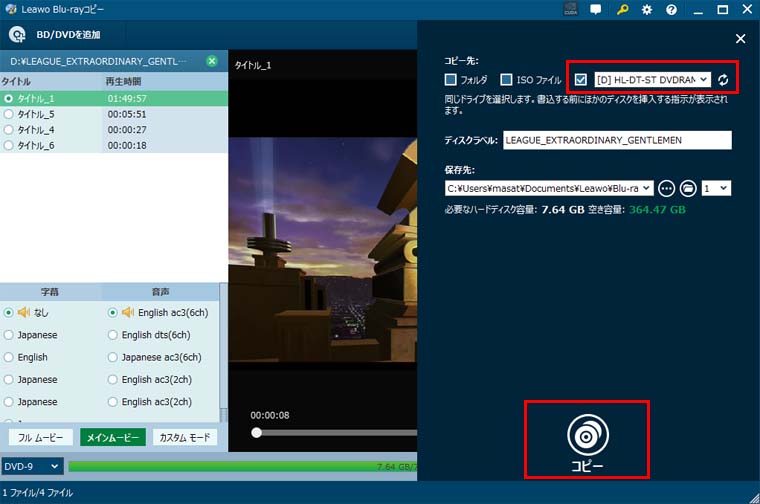
Task: Open the save destination folder icon
Action: coord(688,188)
